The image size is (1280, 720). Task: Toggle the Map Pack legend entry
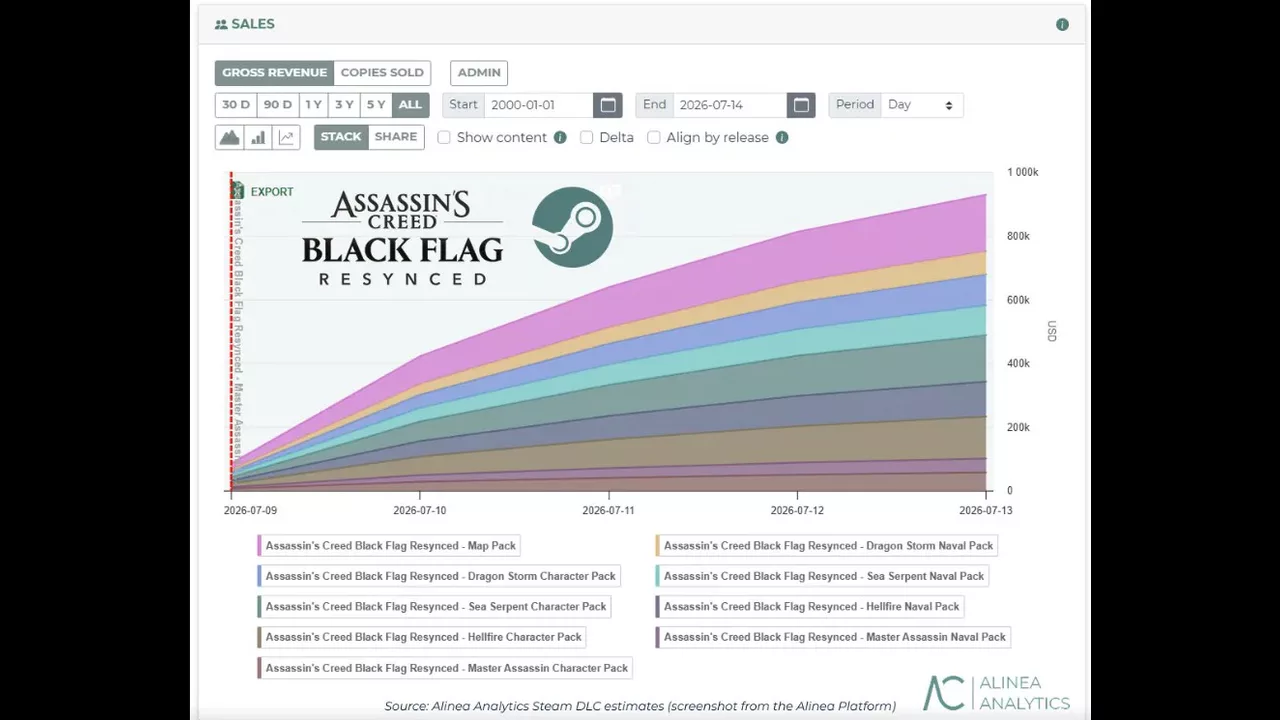(390, 546)
